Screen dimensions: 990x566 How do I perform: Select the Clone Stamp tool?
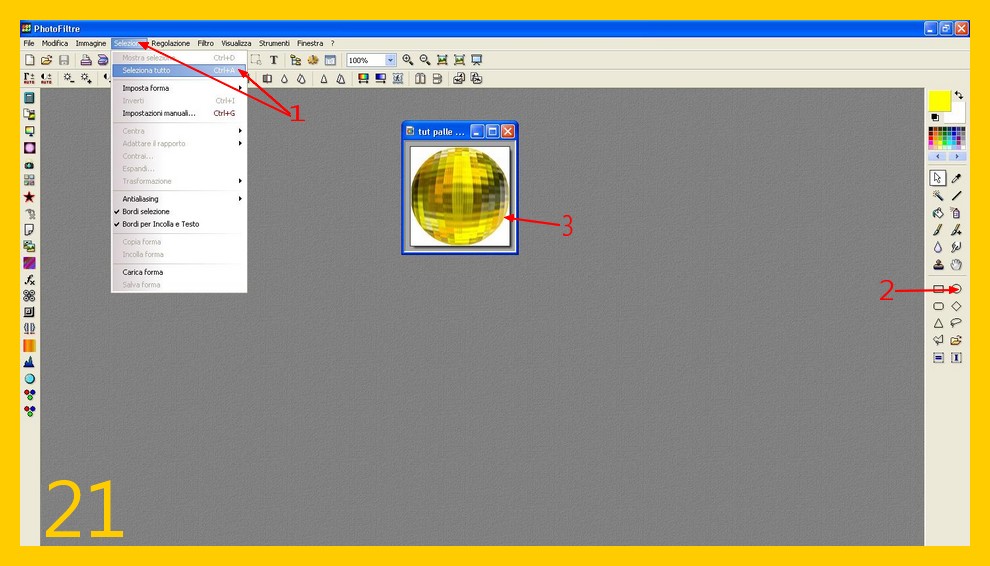coord(938,265)
